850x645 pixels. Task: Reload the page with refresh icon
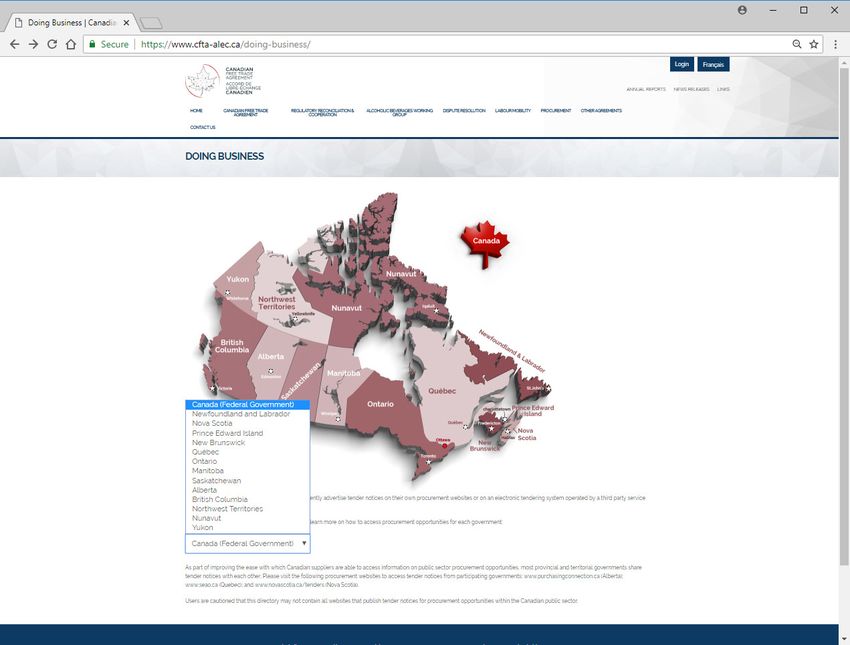click(52, 44)
